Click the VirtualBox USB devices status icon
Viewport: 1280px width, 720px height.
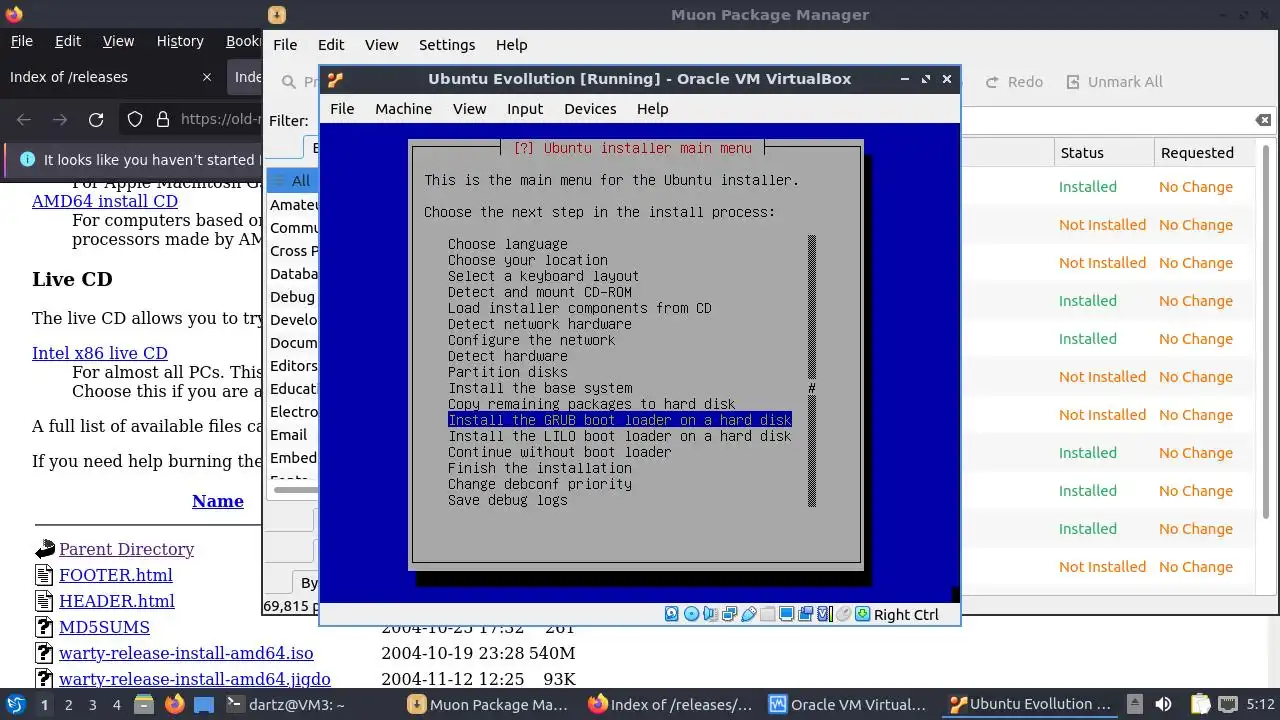tap(749, 614)
